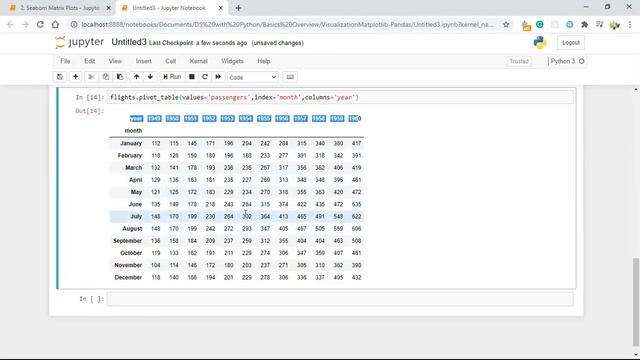640x360 pixels.
Task: Move selected cell down arrow
Action: coord(150,77)
